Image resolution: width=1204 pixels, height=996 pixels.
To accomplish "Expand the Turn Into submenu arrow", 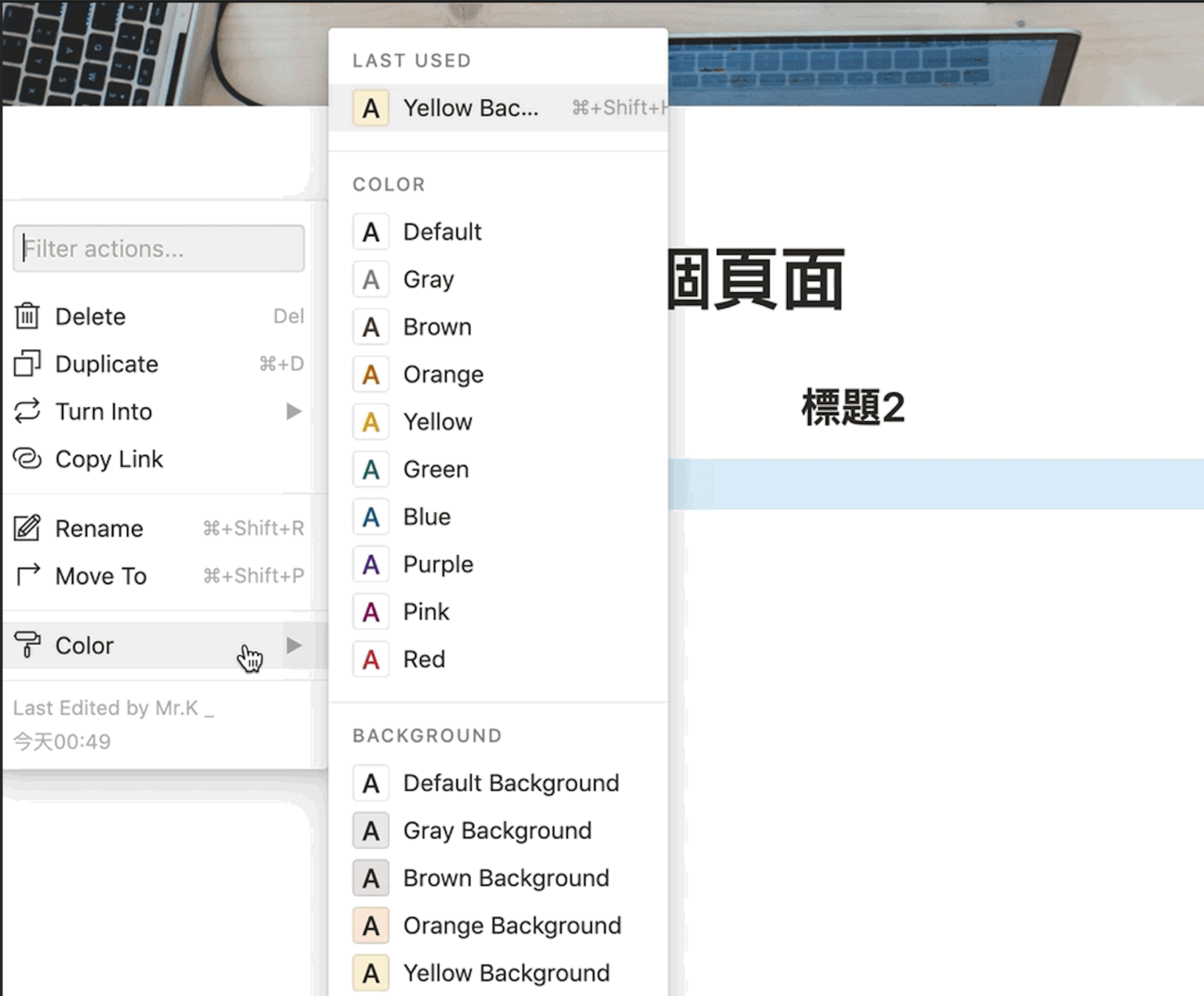I will tap(294, 411).
